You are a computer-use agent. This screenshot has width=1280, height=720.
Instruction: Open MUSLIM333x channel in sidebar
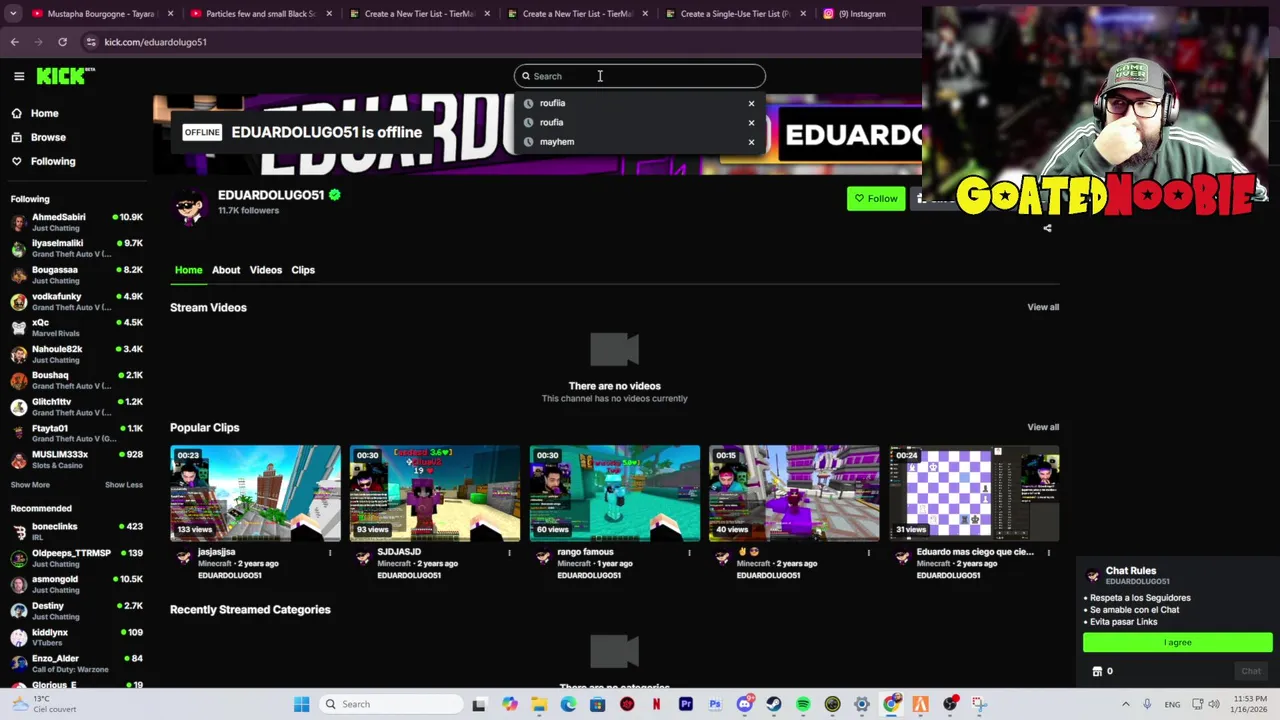[x=76, y=459]
